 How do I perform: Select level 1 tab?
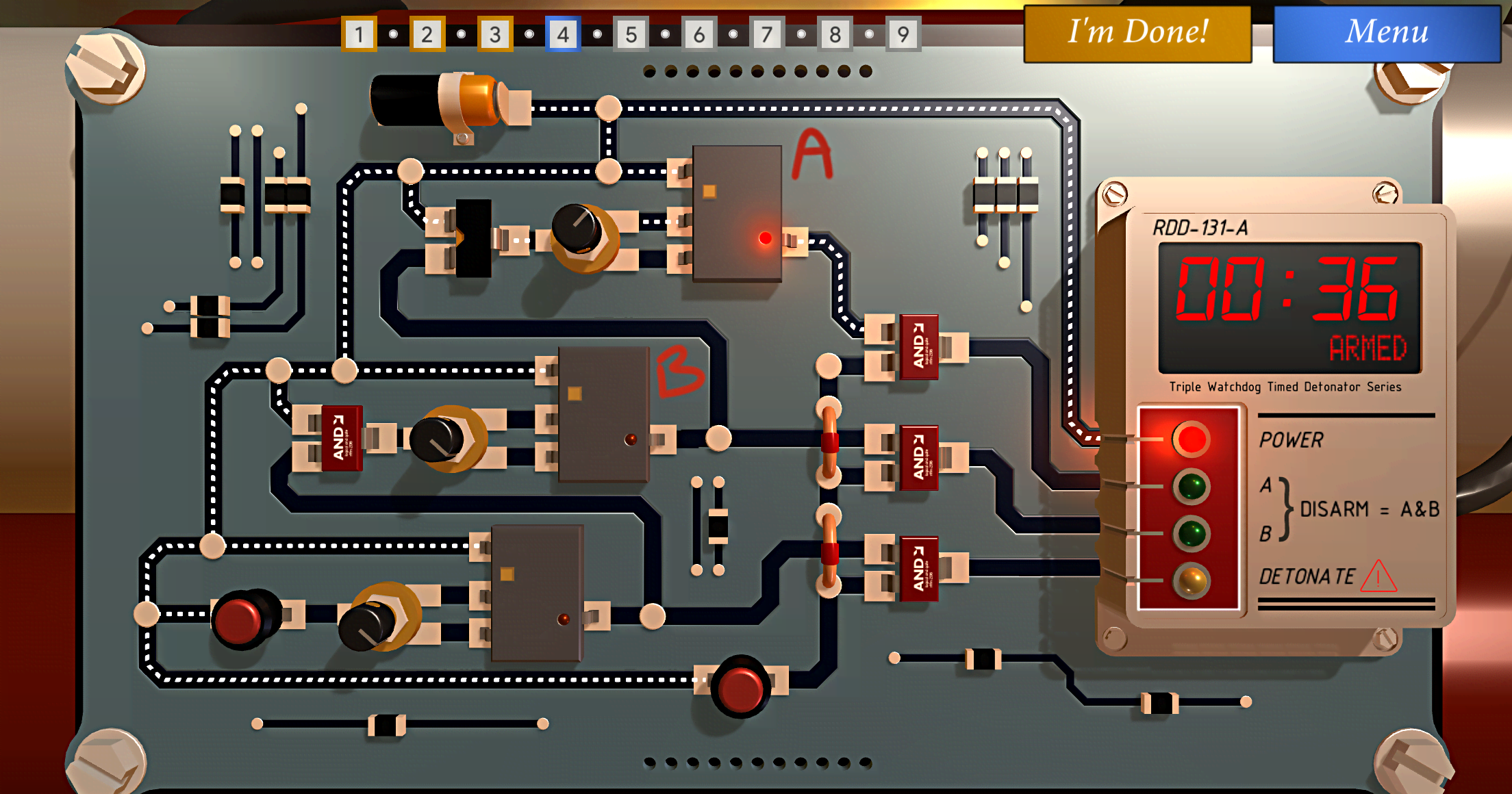point(359,34)
